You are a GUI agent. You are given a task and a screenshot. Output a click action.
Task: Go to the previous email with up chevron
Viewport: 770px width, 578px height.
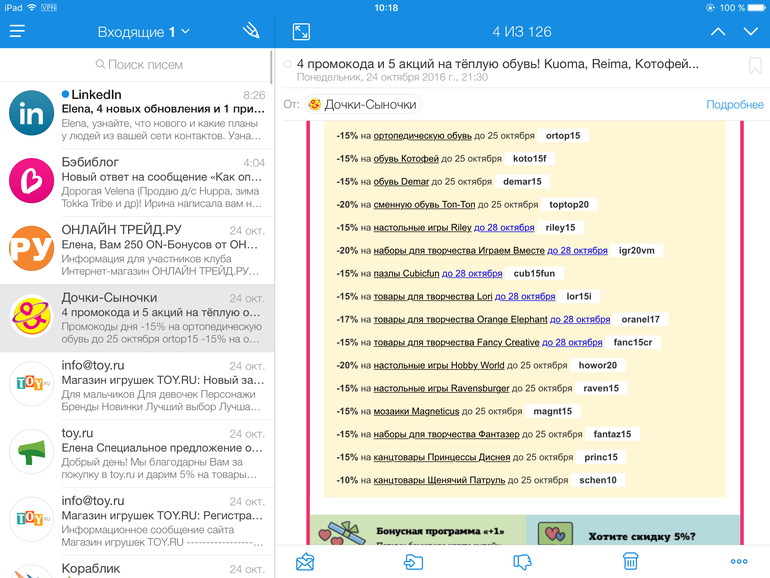(x=718, y=32)
